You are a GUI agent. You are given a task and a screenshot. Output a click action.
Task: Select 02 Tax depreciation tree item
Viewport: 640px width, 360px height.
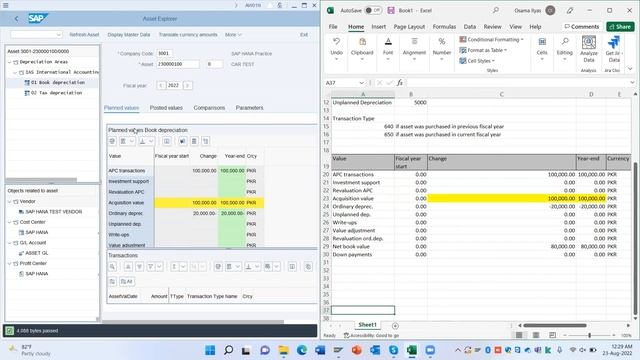pyautogui.click(x=56, y=93)
